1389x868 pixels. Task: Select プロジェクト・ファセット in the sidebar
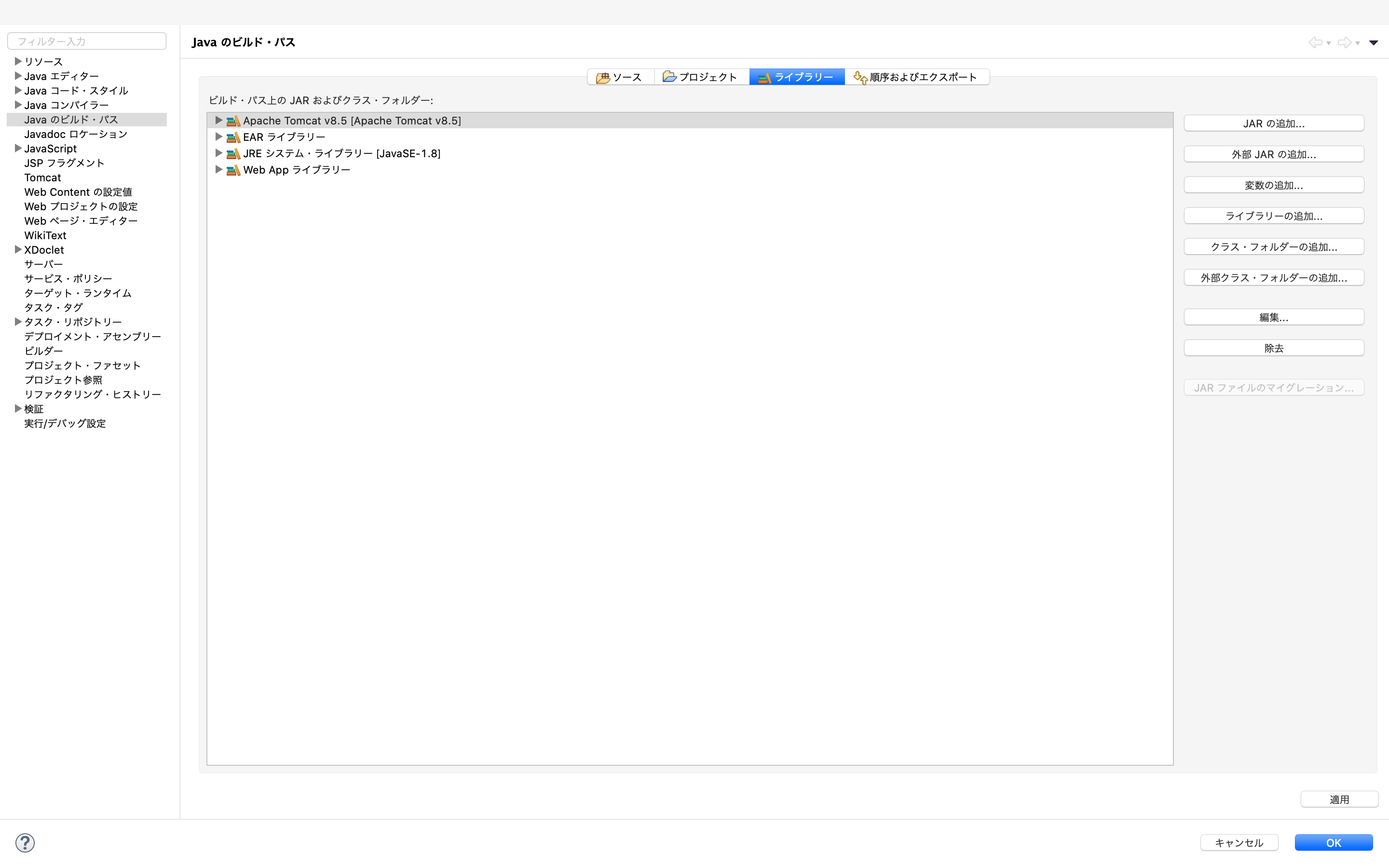(x=82, y=366)
